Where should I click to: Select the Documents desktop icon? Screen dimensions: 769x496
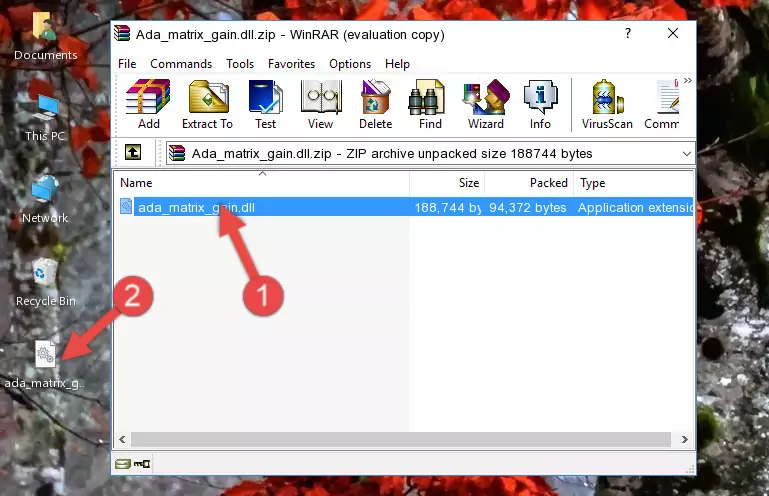45,37
